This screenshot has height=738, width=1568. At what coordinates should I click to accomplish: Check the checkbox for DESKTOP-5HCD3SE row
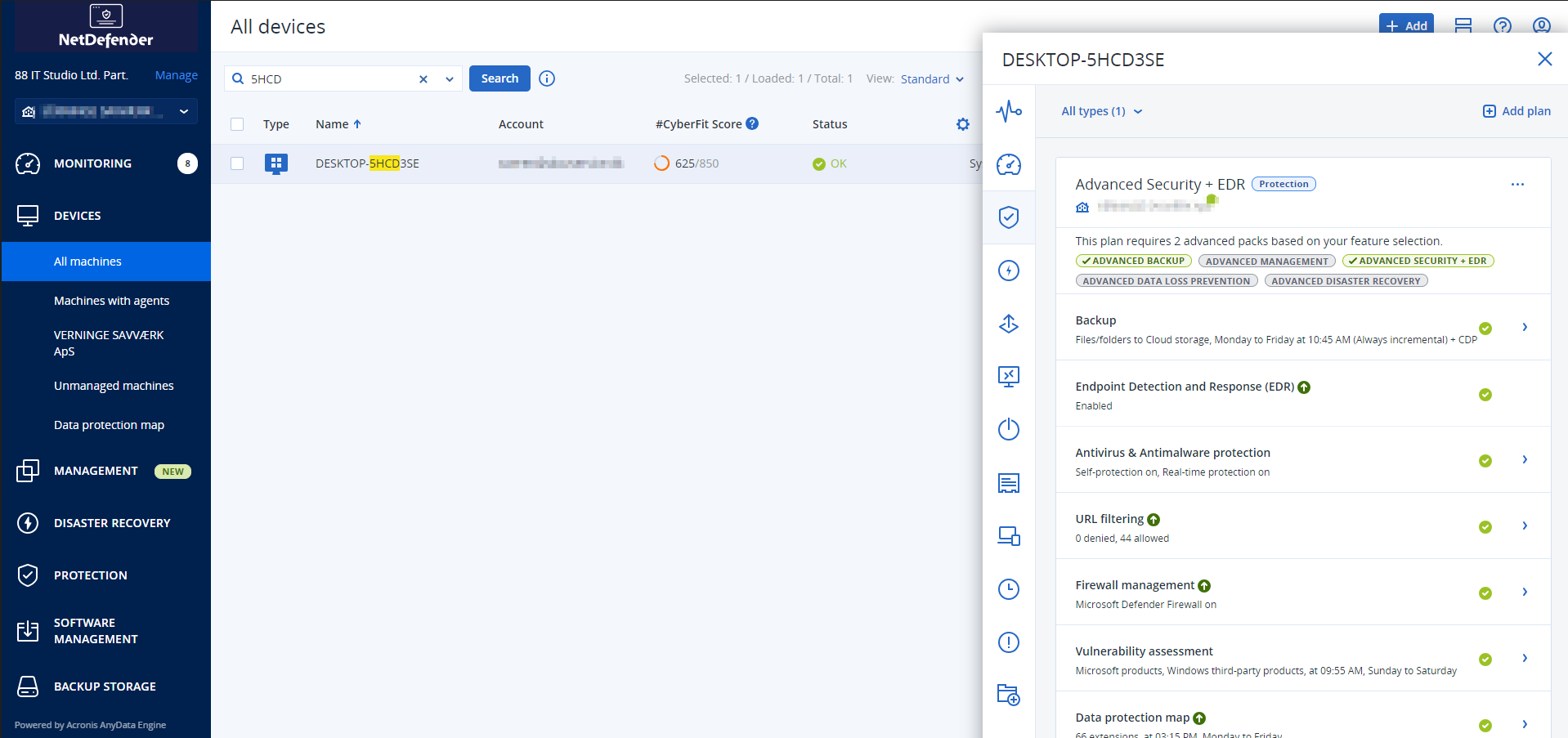237,163
